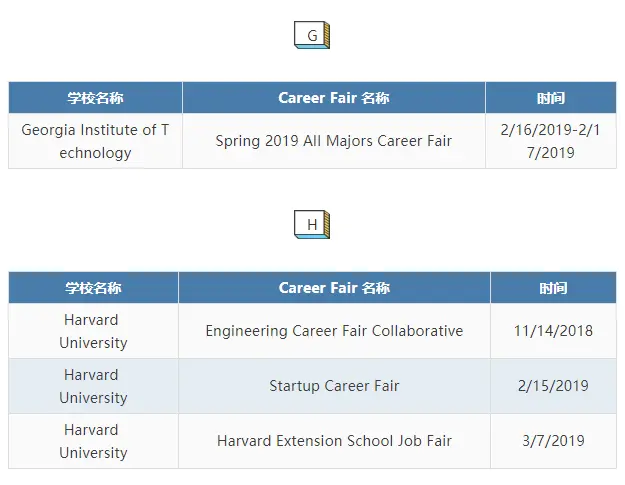Click the 时间 header in G table
Viewport: 625px width, 485px height.
pos(551,98)
